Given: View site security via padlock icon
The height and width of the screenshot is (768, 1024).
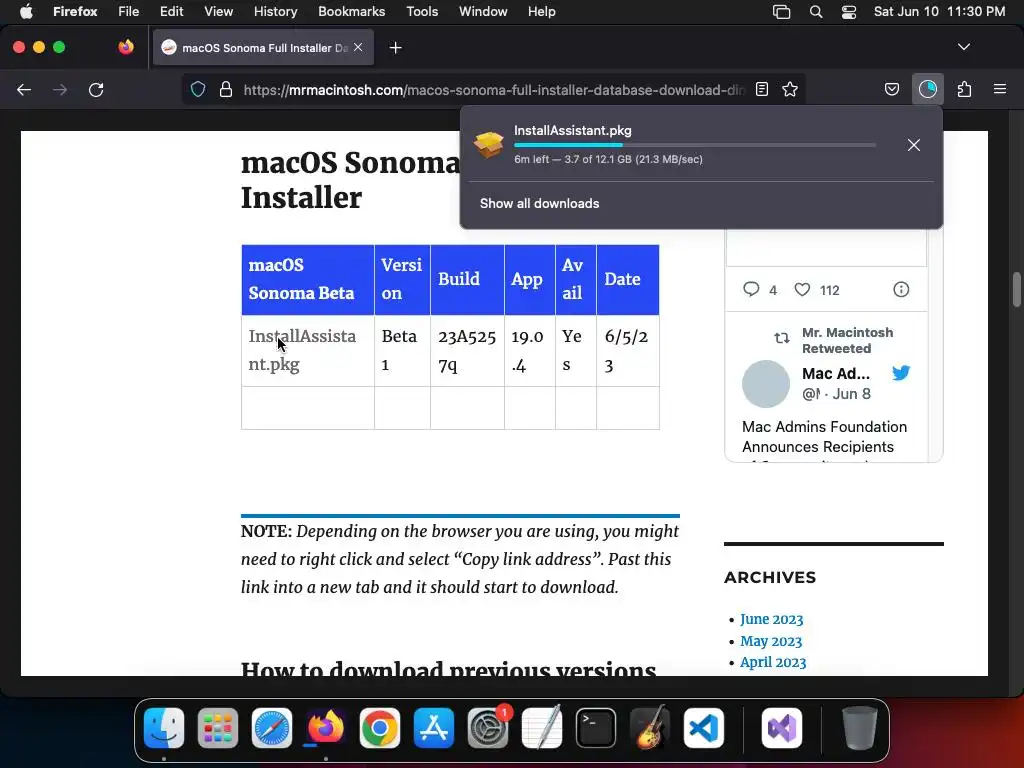Looking at the screenshot, I should point(226,89).
